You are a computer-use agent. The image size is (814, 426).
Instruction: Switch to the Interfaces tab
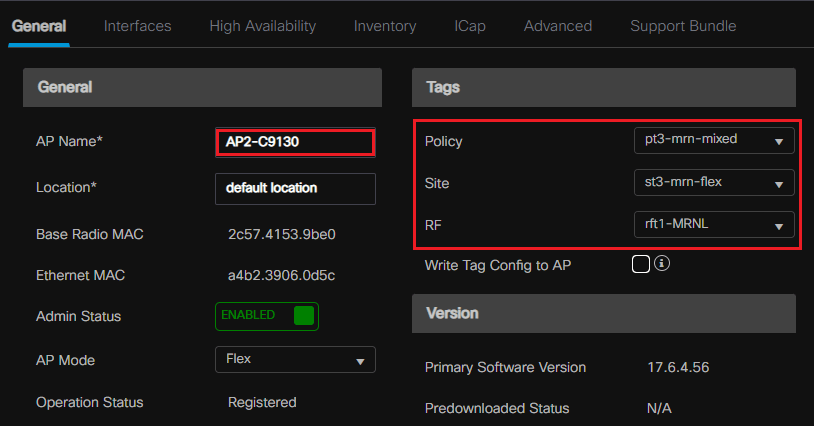pos(137,26)
